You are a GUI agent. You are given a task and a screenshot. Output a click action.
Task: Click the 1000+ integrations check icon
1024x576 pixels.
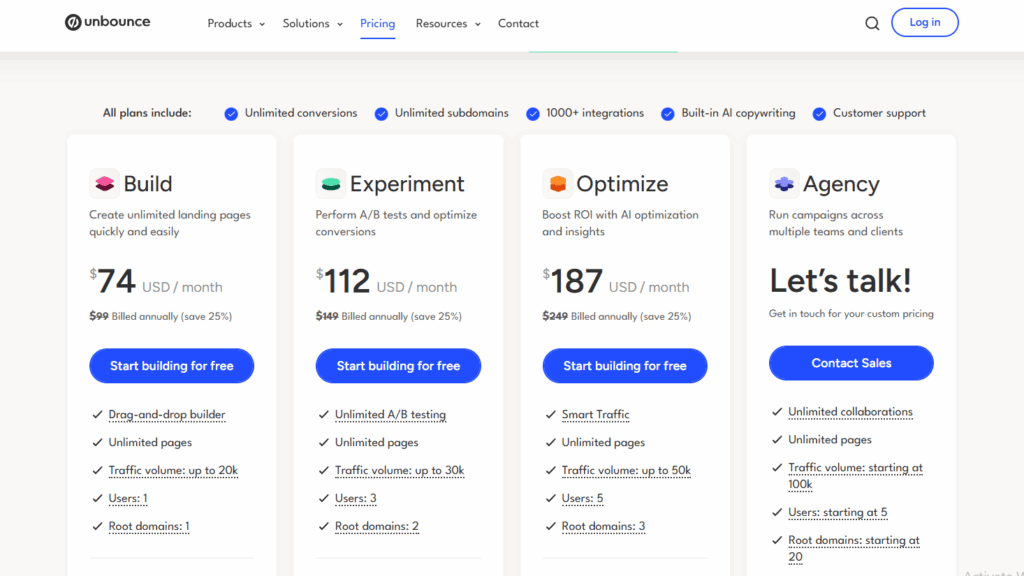533,114
